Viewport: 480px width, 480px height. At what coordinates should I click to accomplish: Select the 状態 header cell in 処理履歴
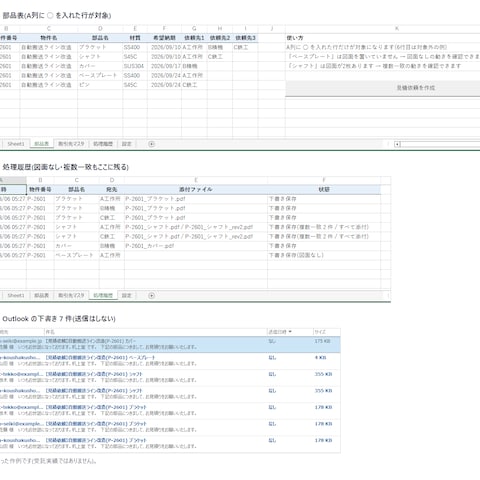pyautogui.click(x=324, y=189)
